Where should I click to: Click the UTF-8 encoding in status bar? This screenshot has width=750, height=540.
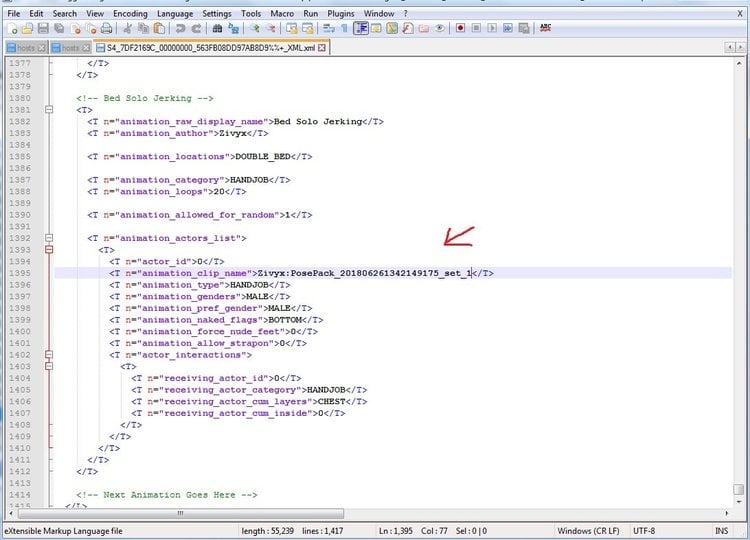[x=644, y=531]
